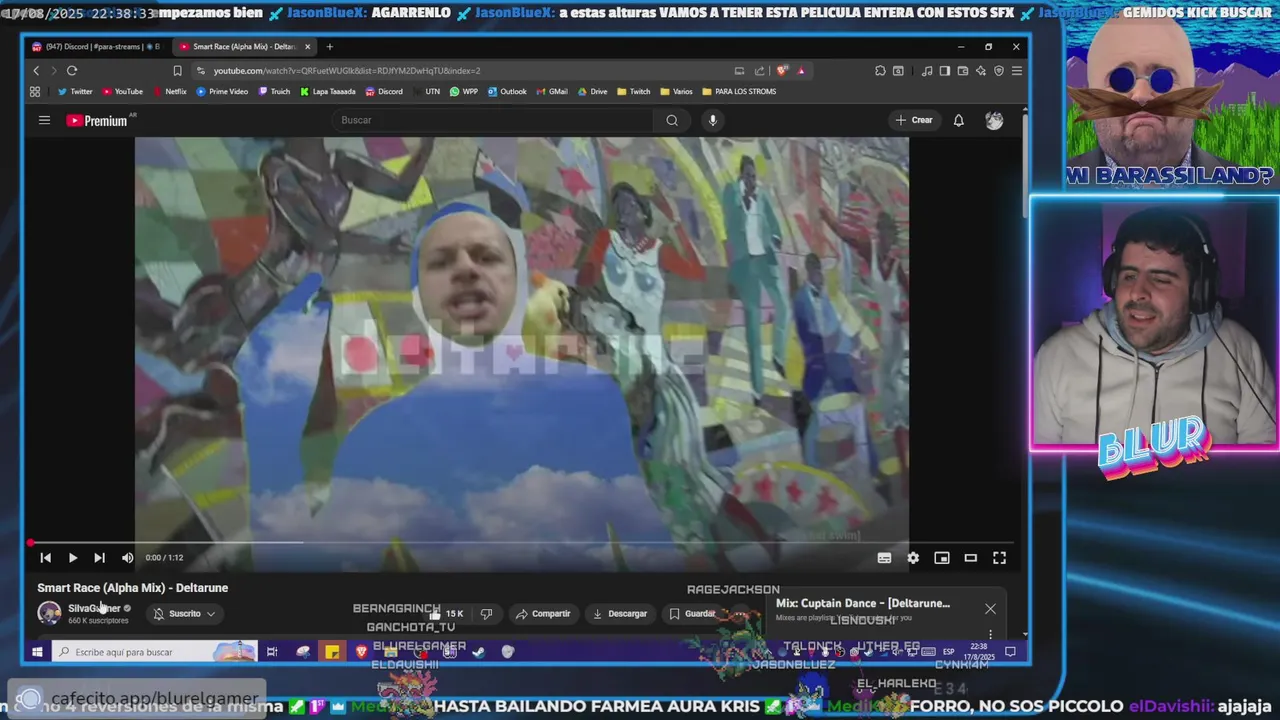Open the Crear menu
Screen dimensions: 1280x720
[914, 120]
